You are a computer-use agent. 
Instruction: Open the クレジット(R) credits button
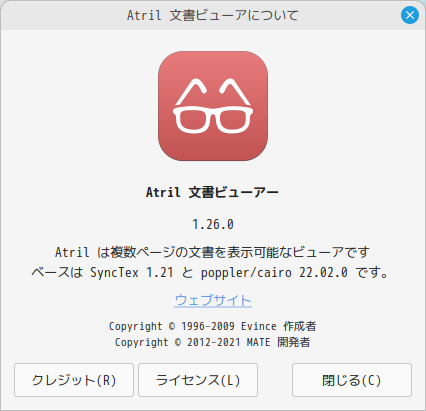coord(74,380)
